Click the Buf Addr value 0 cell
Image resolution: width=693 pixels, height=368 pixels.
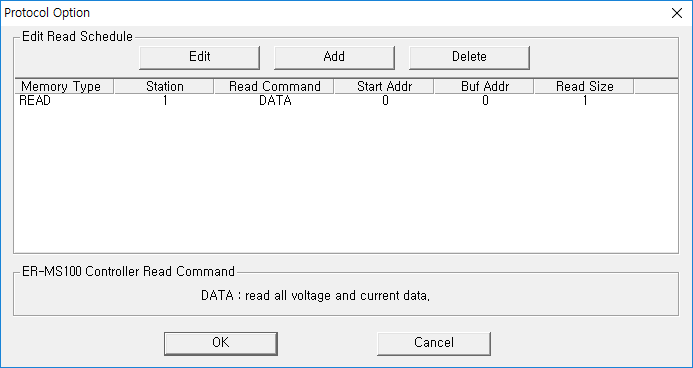485,101
